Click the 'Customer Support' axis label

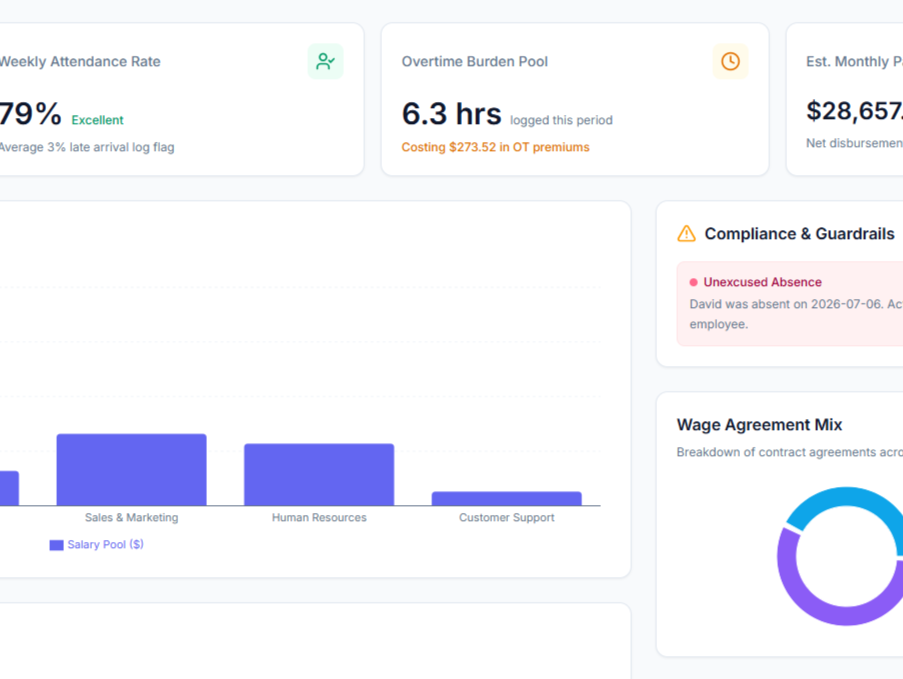pyautogui.click(x=507, y=517)
